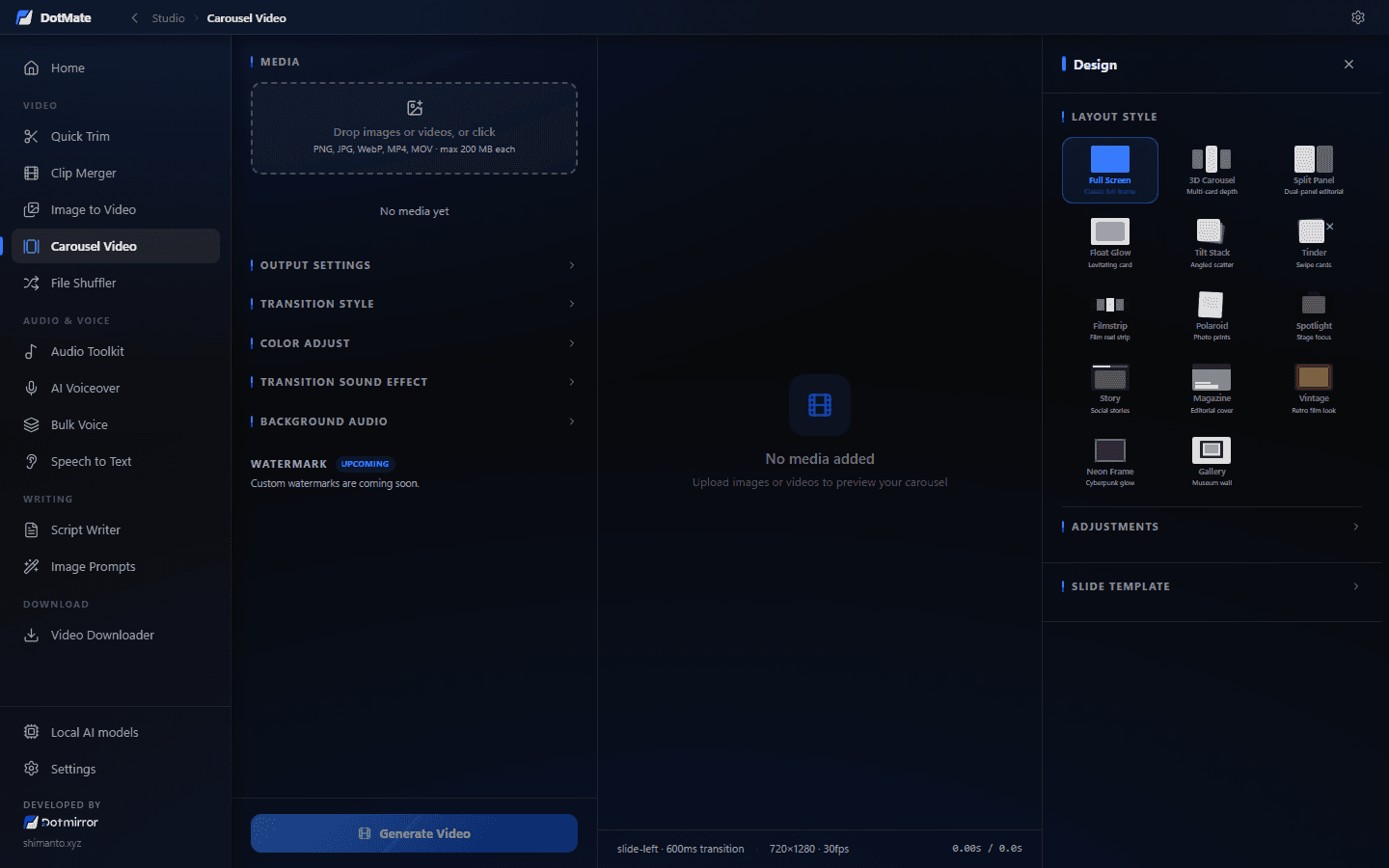Open the File Shuffler tool
The image size is (1389, 868).
pyautogui.click(x=116, y=283)
